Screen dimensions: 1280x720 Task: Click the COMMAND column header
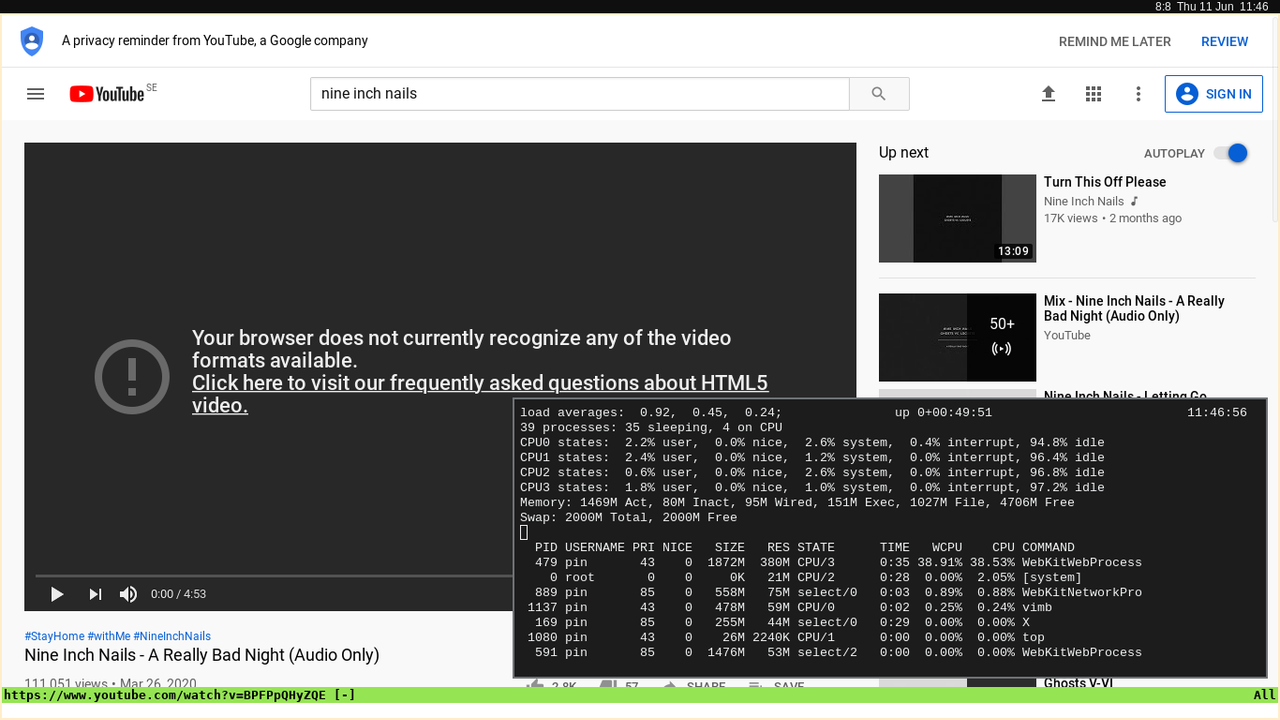pyautogui.click(x=1048, y=548)
